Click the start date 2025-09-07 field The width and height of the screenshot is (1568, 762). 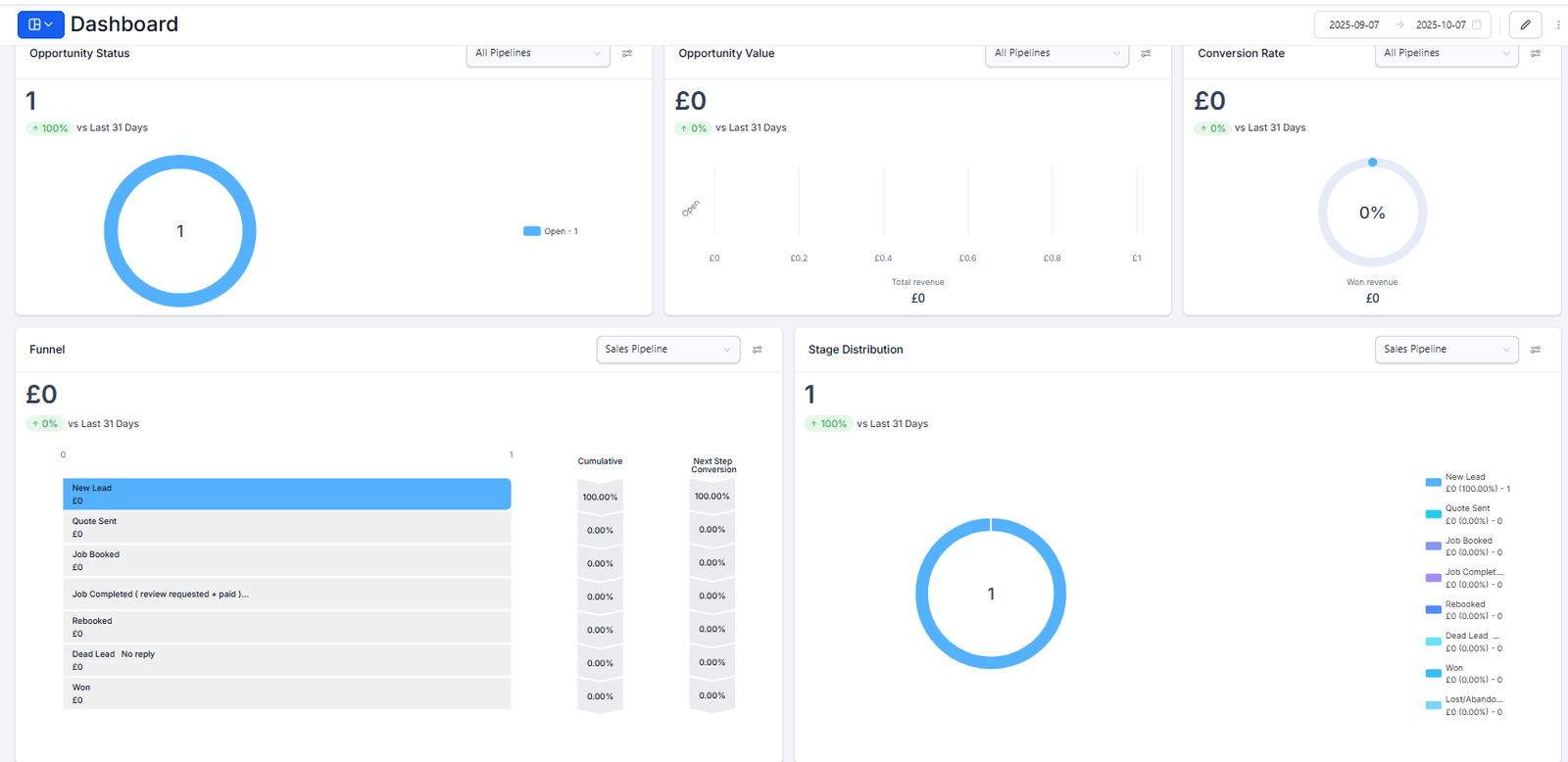[x=1353, y=24]
